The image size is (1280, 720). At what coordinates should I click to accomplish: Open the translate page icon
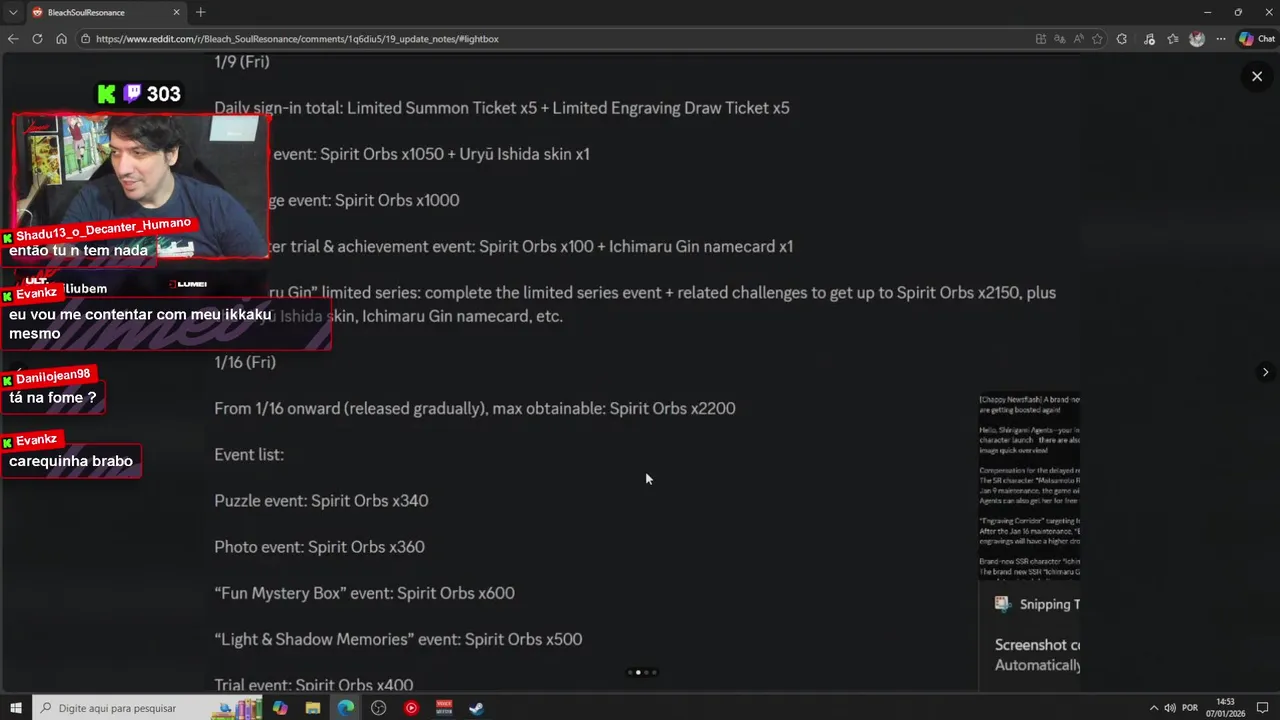pyautogui.click(x=1060, y=39)
